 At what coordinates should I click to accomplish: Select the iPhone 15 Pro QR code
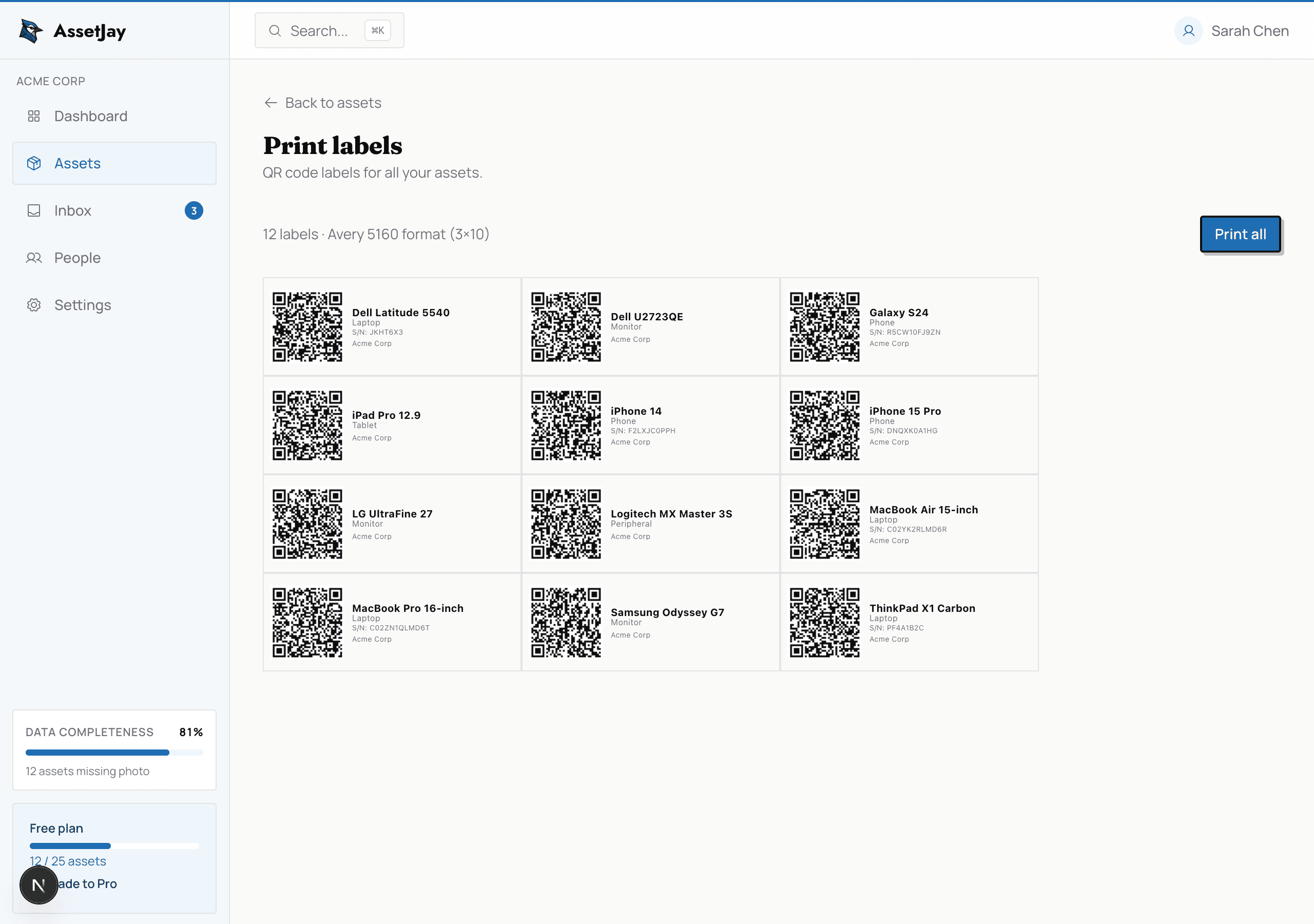tap(824, 425)
